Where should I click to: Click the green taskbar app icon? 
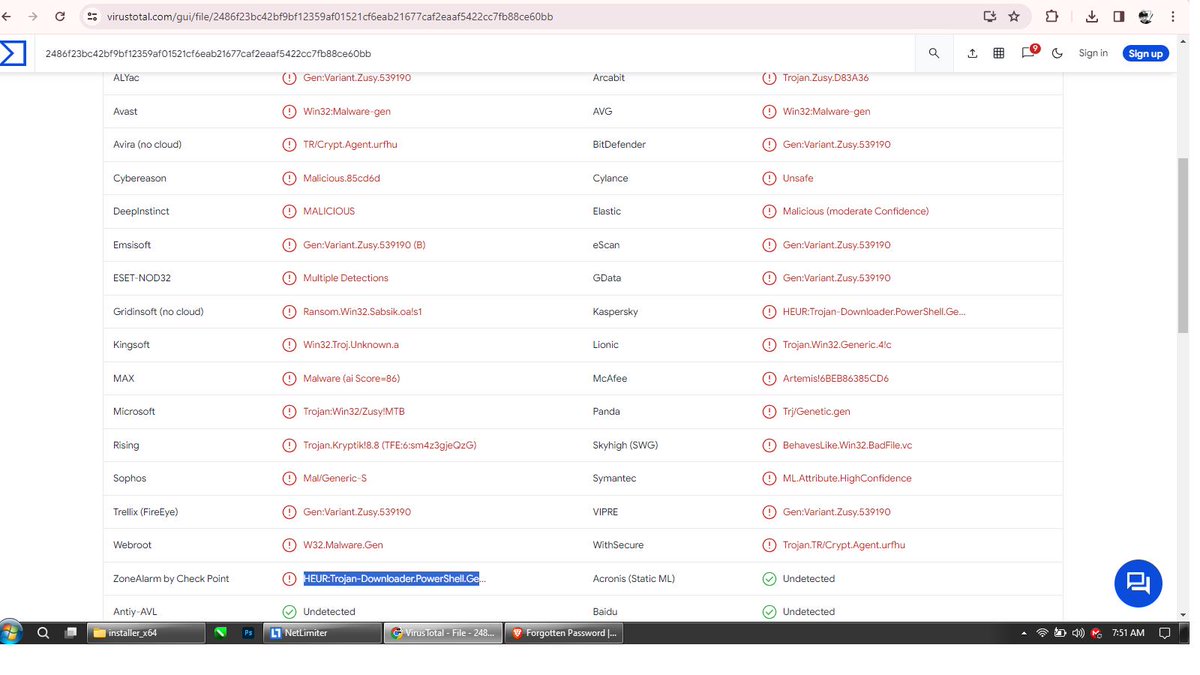tap(221, 633)
